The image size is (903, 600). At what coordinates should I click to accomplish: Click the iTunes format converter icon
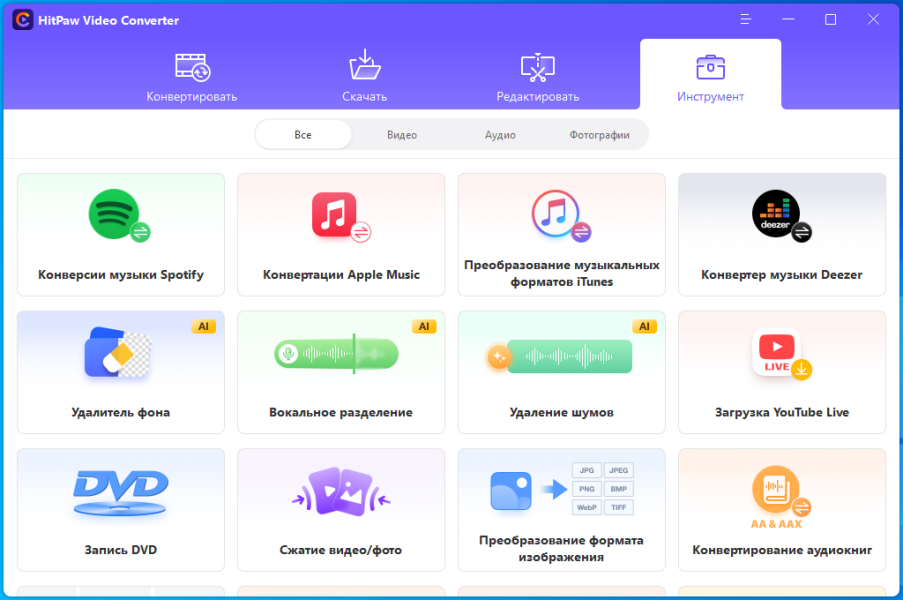pyautogui.click(x=561, y=215)
